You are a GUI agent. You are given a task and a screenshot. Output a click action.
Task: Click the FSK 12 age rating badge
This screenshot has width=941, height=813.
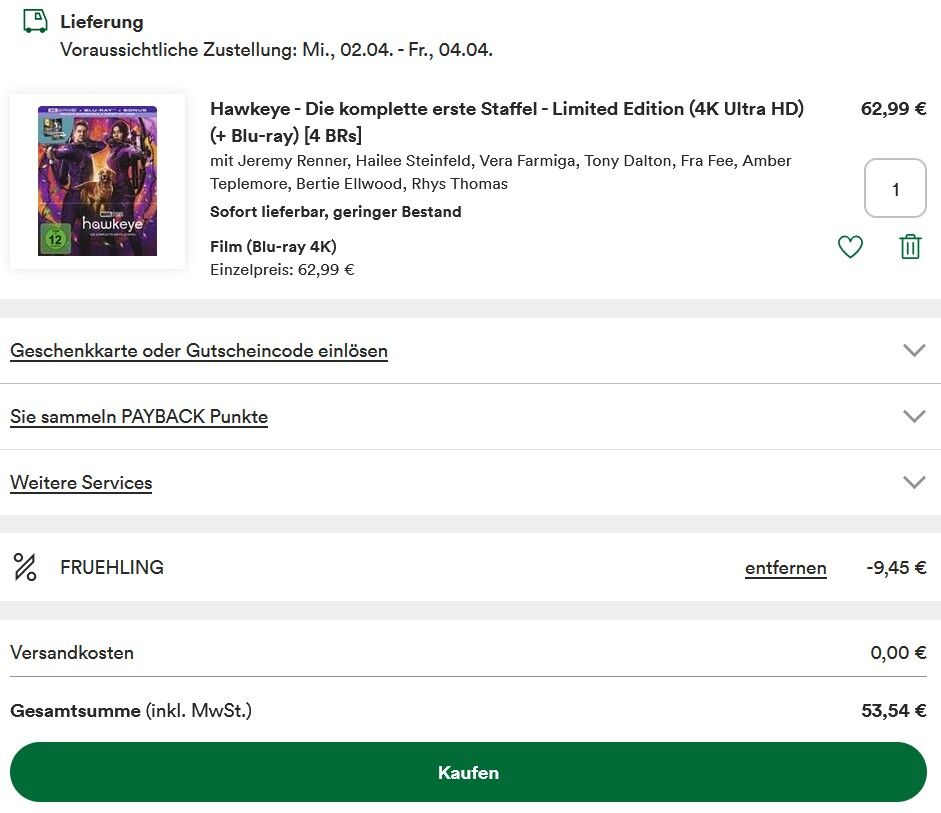click(x=55, y=239)
